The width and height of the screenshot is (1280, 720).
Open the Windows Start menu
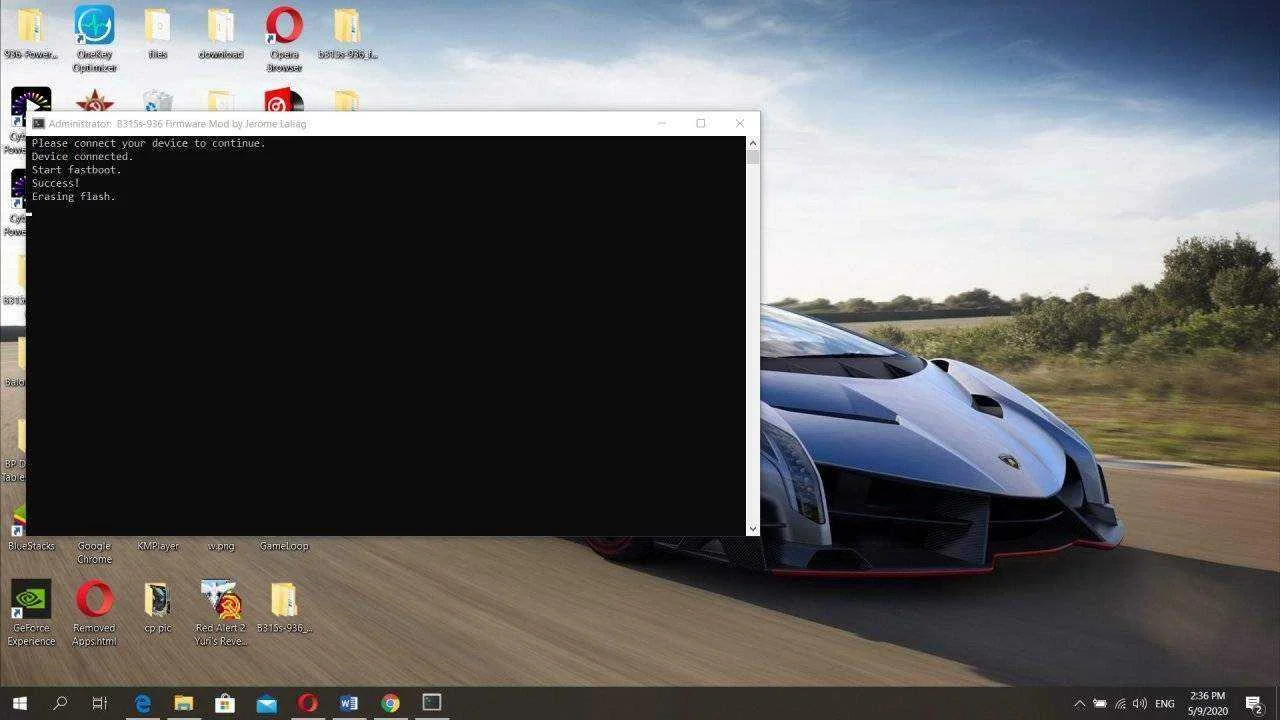[x=19, y=703]
